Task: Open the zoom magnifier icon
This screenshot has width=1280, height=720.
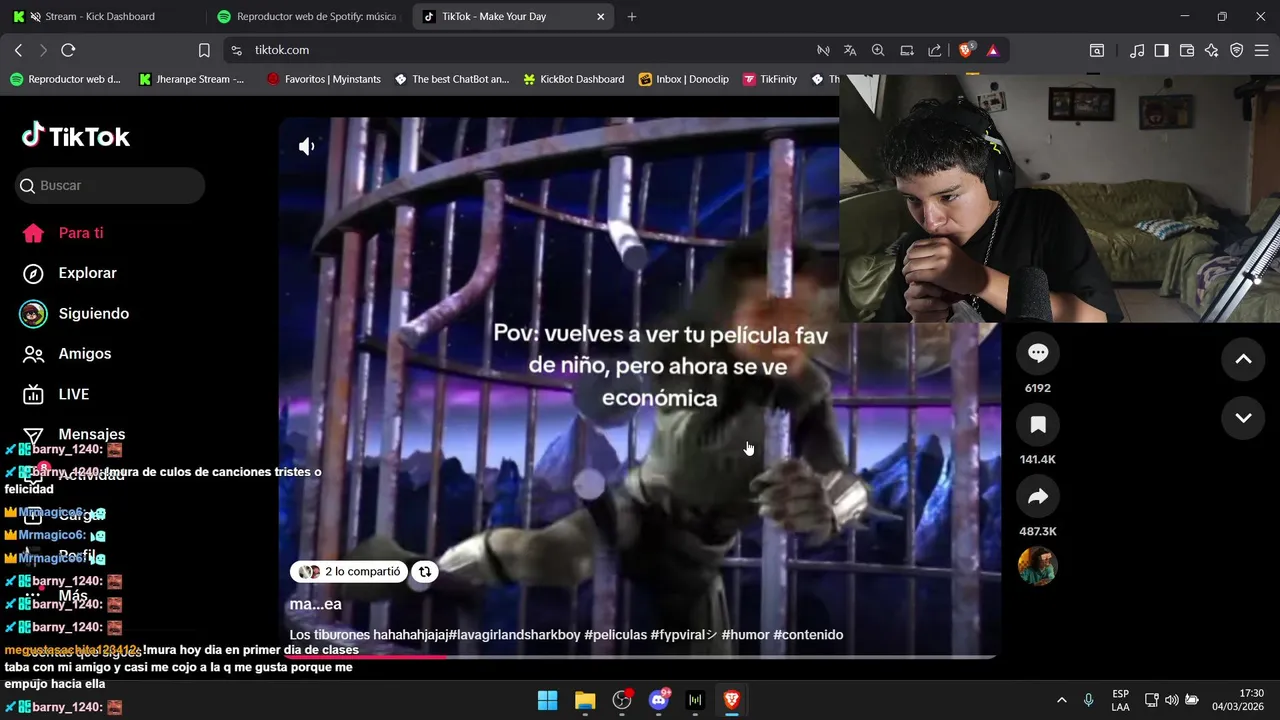Action: point(878,50)
